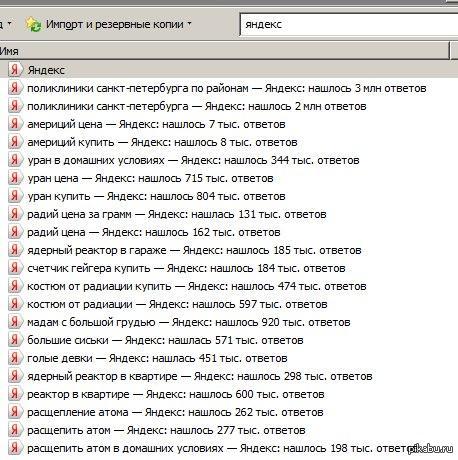Open the 'Импорт и резервные копии' dropdown menu

click(x=119, y=24)
